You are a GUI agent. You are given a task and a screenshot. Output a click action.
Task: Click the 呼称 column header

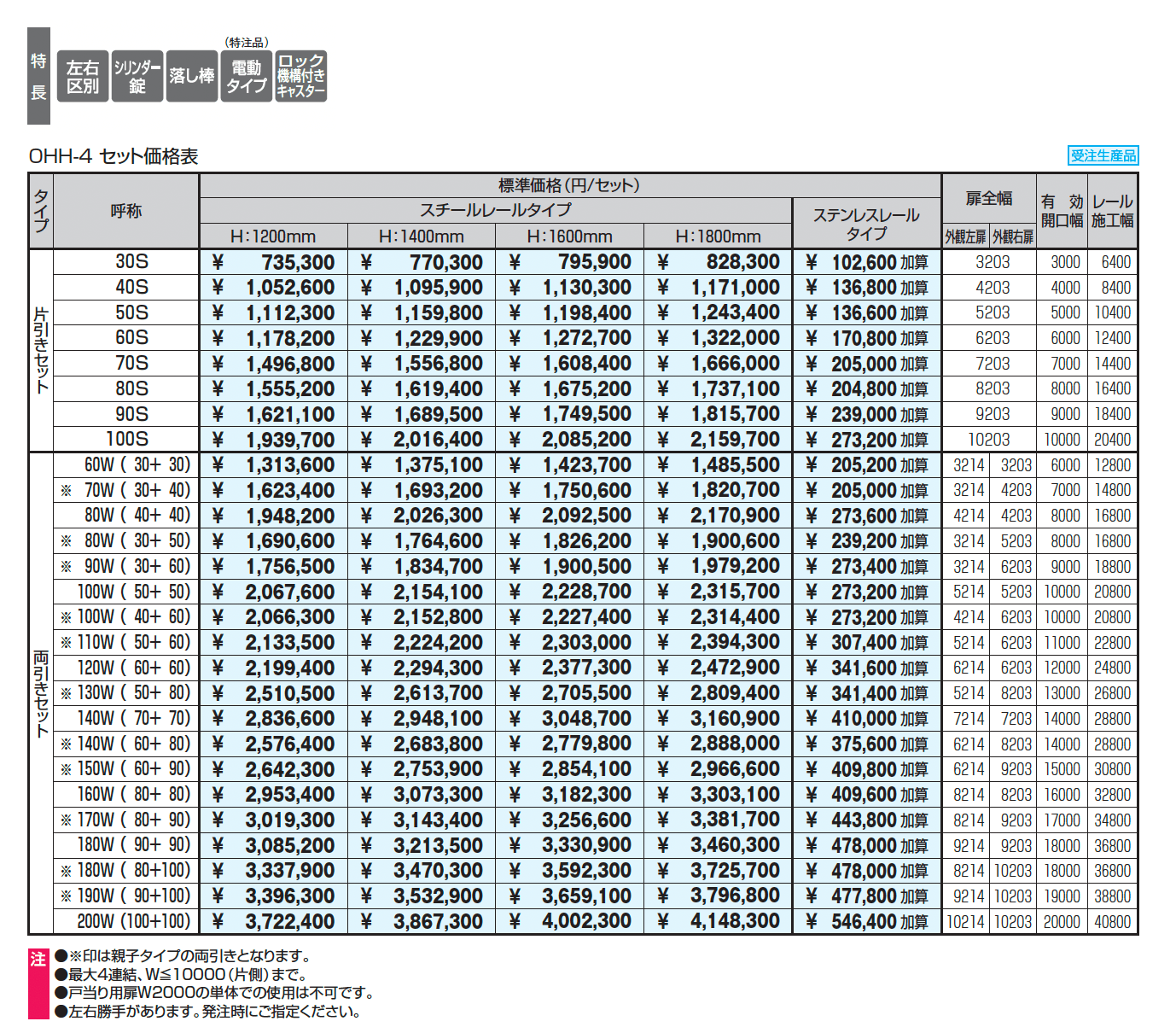[x=126, y=211]
